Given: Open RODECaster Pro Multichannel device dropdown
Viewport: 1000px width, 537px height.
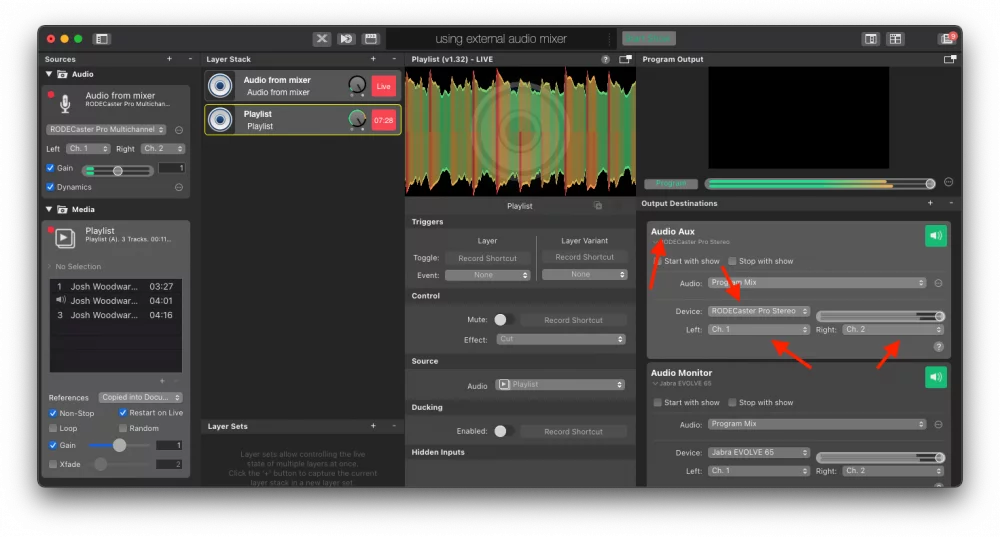Looking at the screenshot, I should click(x=106, y=129).
